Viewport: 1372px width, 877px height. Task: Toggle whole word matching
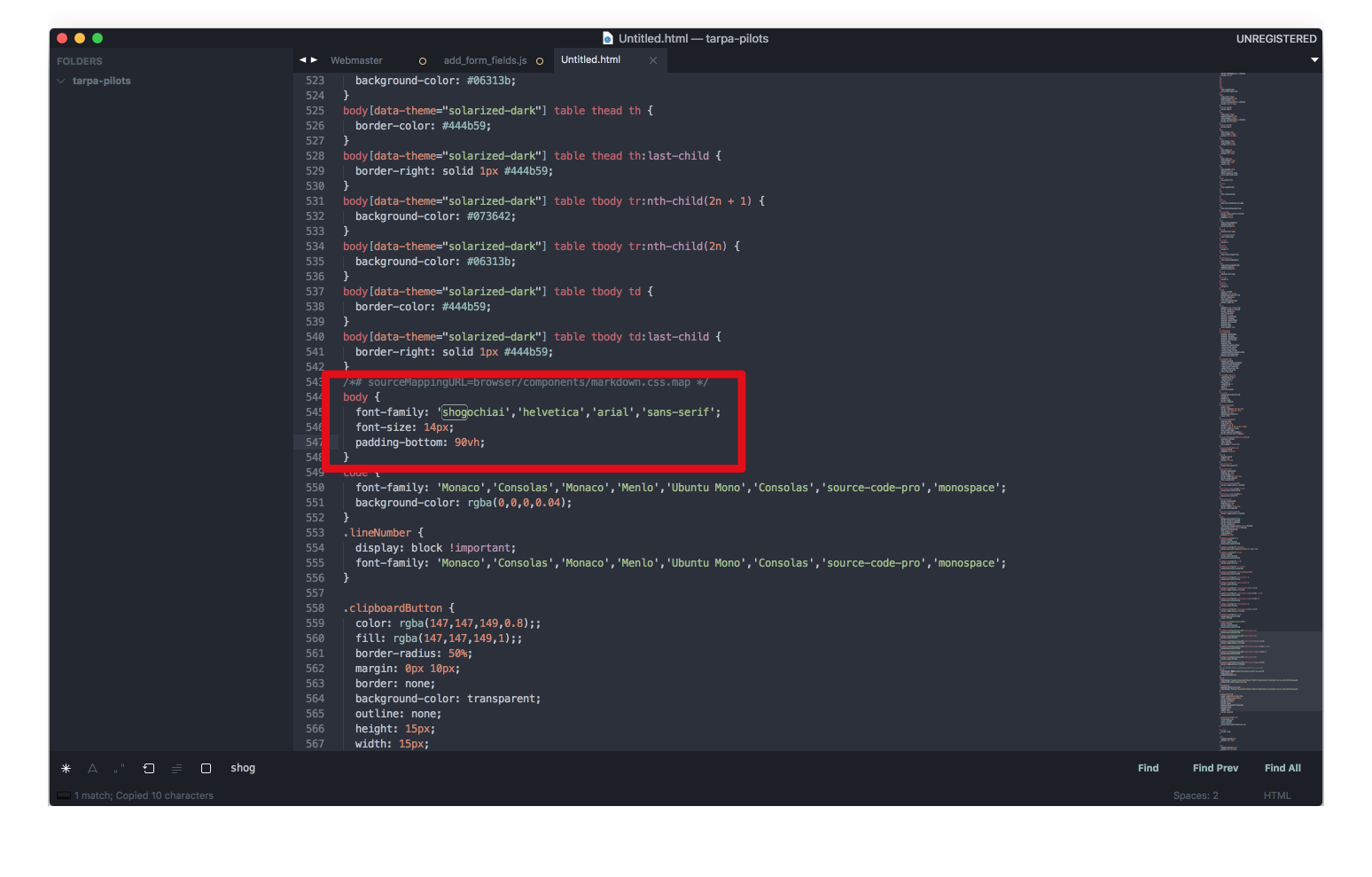point(119,768)
